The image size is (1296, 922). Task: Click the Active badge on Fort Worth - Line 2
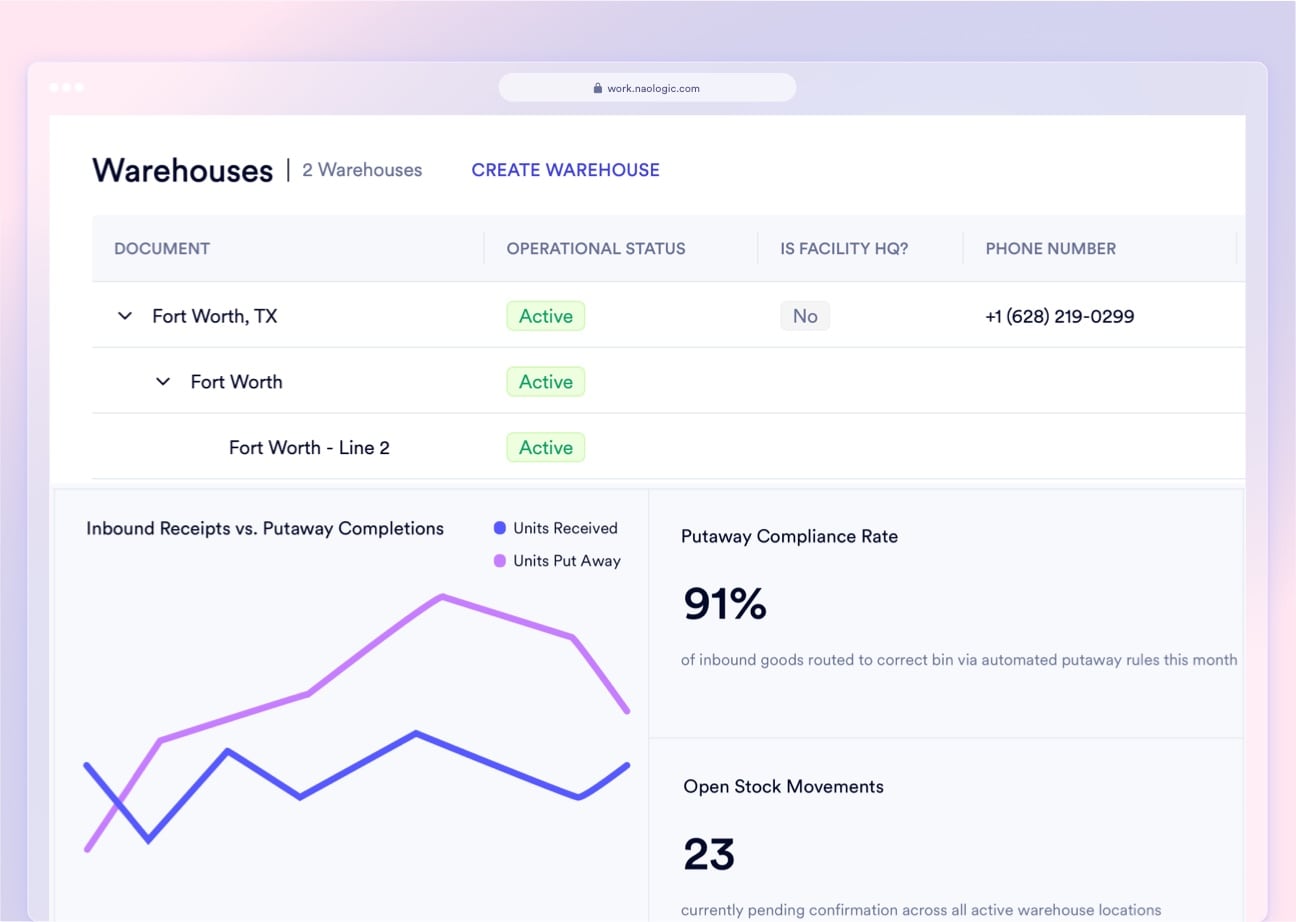pos(545,447)
